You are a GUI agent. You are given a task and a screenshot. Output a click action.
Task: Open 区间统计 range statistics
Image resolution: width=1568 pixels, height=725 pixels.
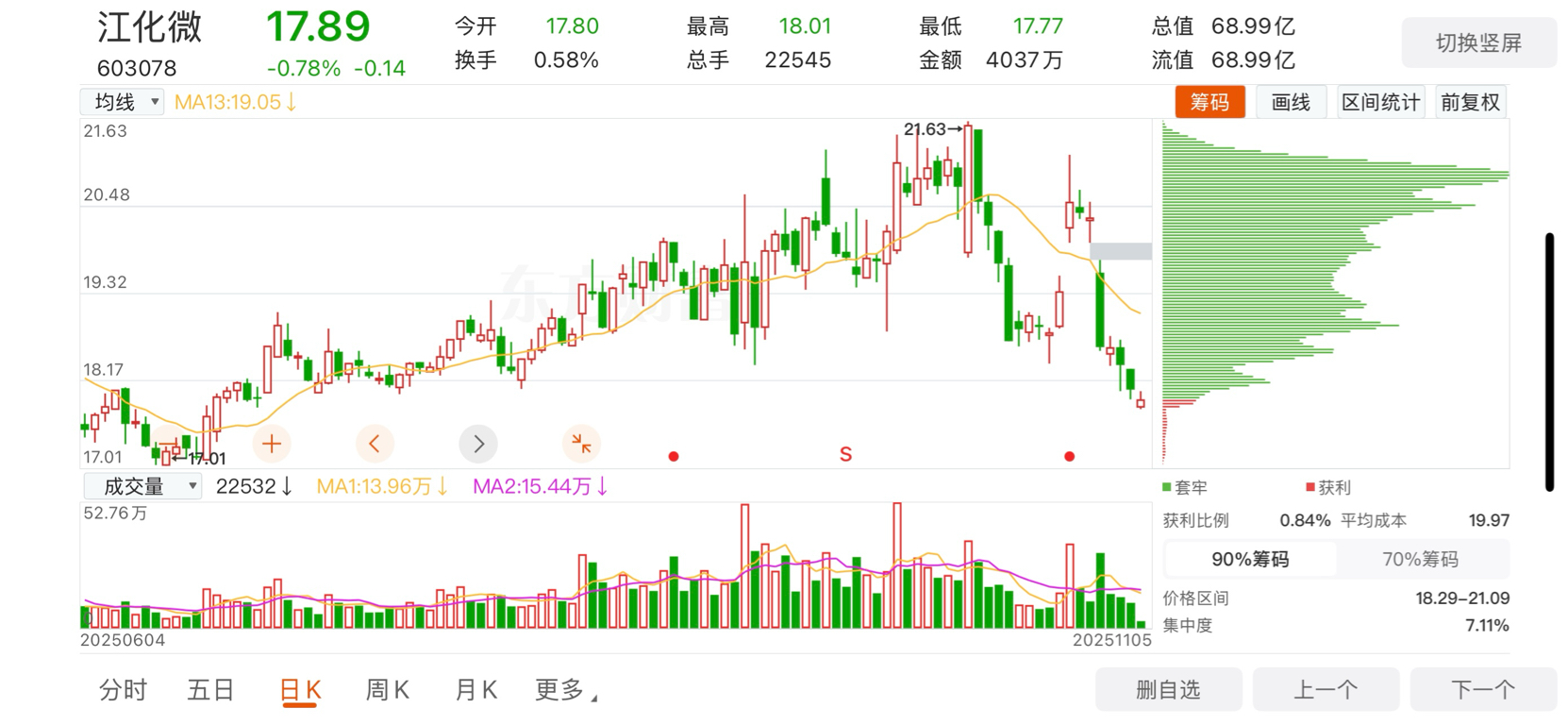coord(1380,102)
